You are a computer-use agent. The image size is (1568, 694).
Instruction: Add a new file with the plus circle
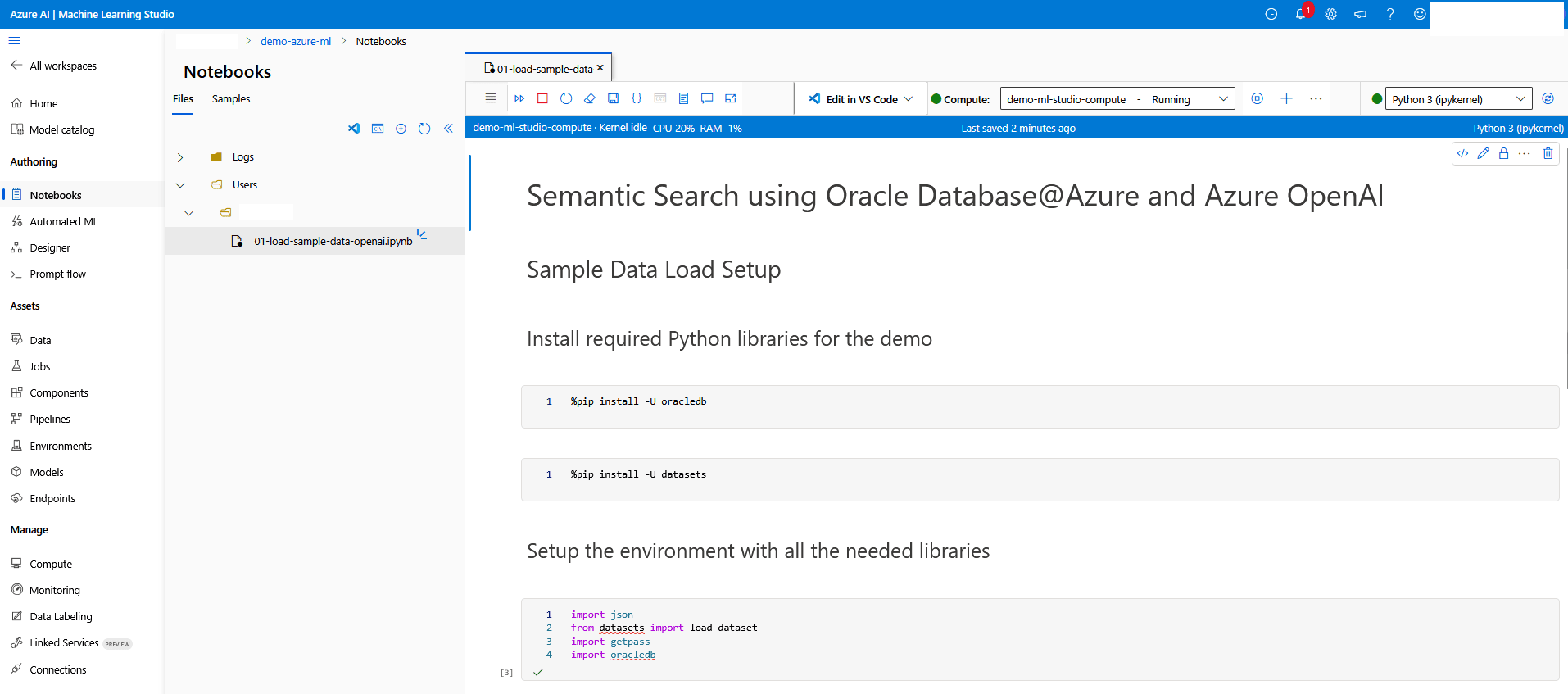click(x=401, y=128)
